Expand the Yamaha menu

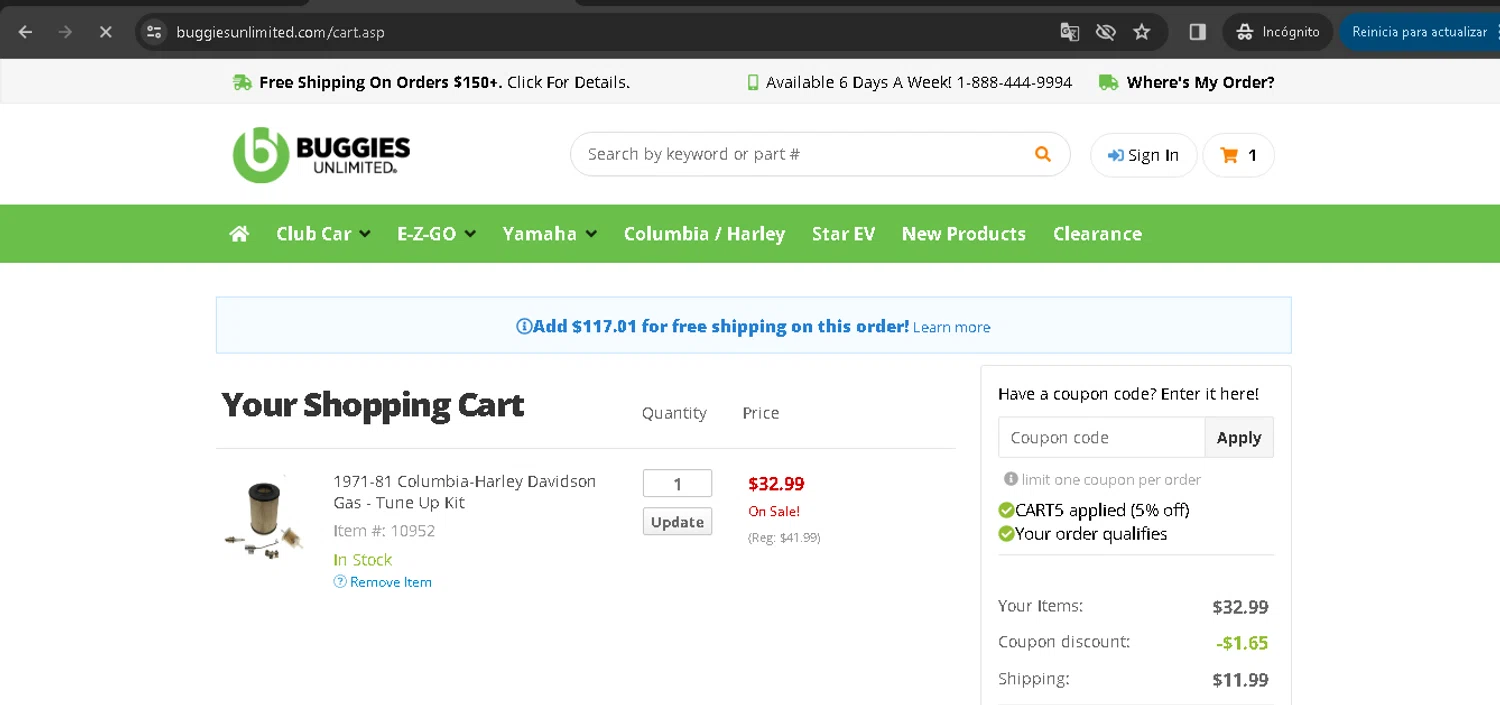[550, 234]
